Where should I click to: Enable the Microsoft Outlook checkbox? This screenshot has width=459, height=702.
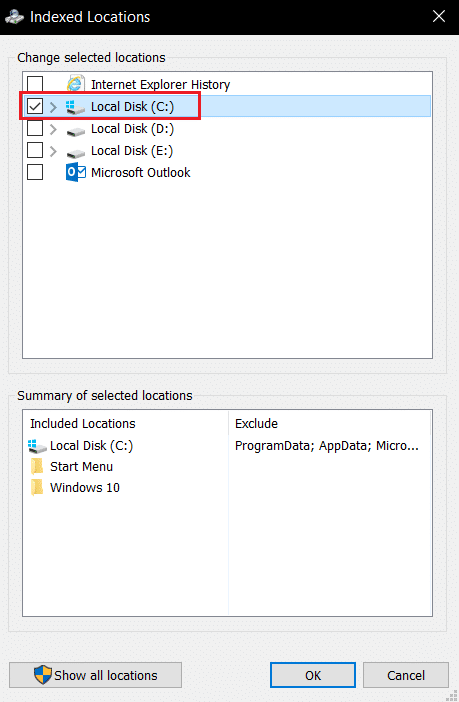pyautogui.click(x=35, y=172)
